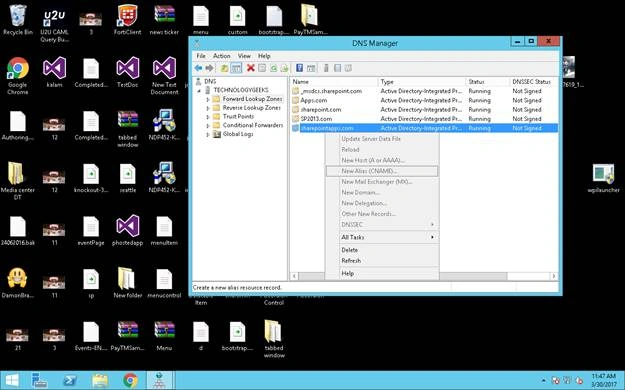625x390 pixels.
Task: Open the Action menu
Action: click(222, 56)
